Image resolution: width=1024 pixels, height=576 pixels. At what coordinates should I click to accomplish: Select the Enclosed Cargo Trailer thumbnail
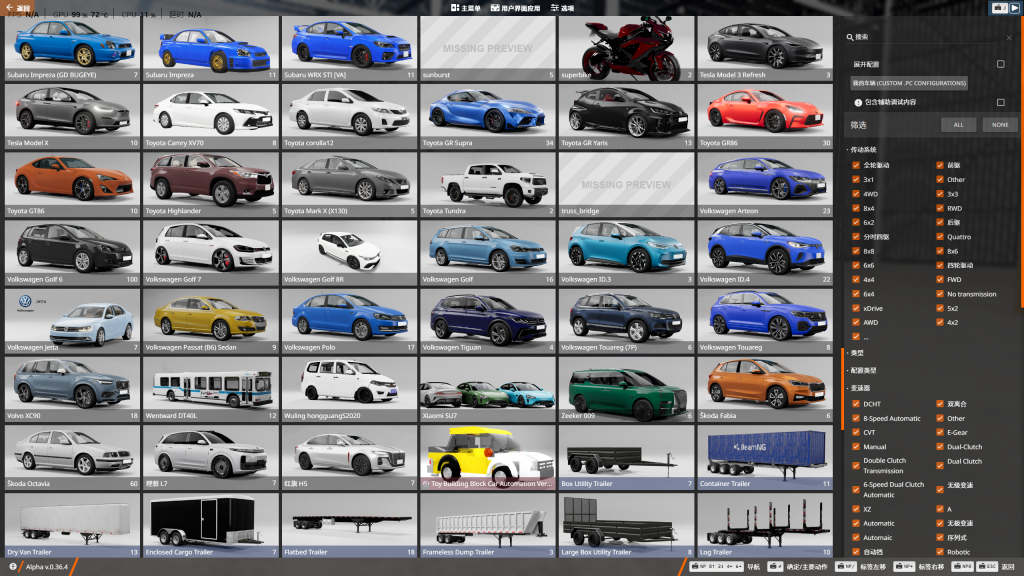coord(210,525)
